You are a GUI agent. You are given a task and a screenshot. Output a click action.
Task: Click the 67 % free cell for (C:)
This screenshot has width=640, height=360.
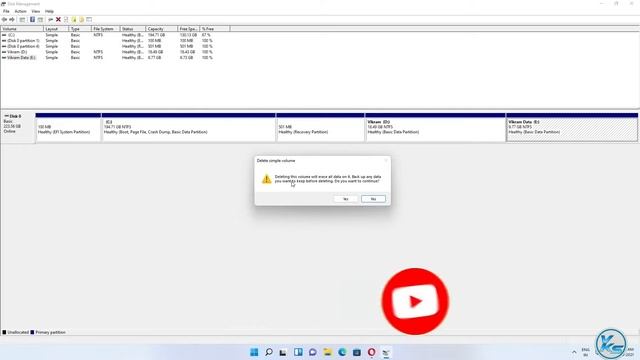coord(206,35)
